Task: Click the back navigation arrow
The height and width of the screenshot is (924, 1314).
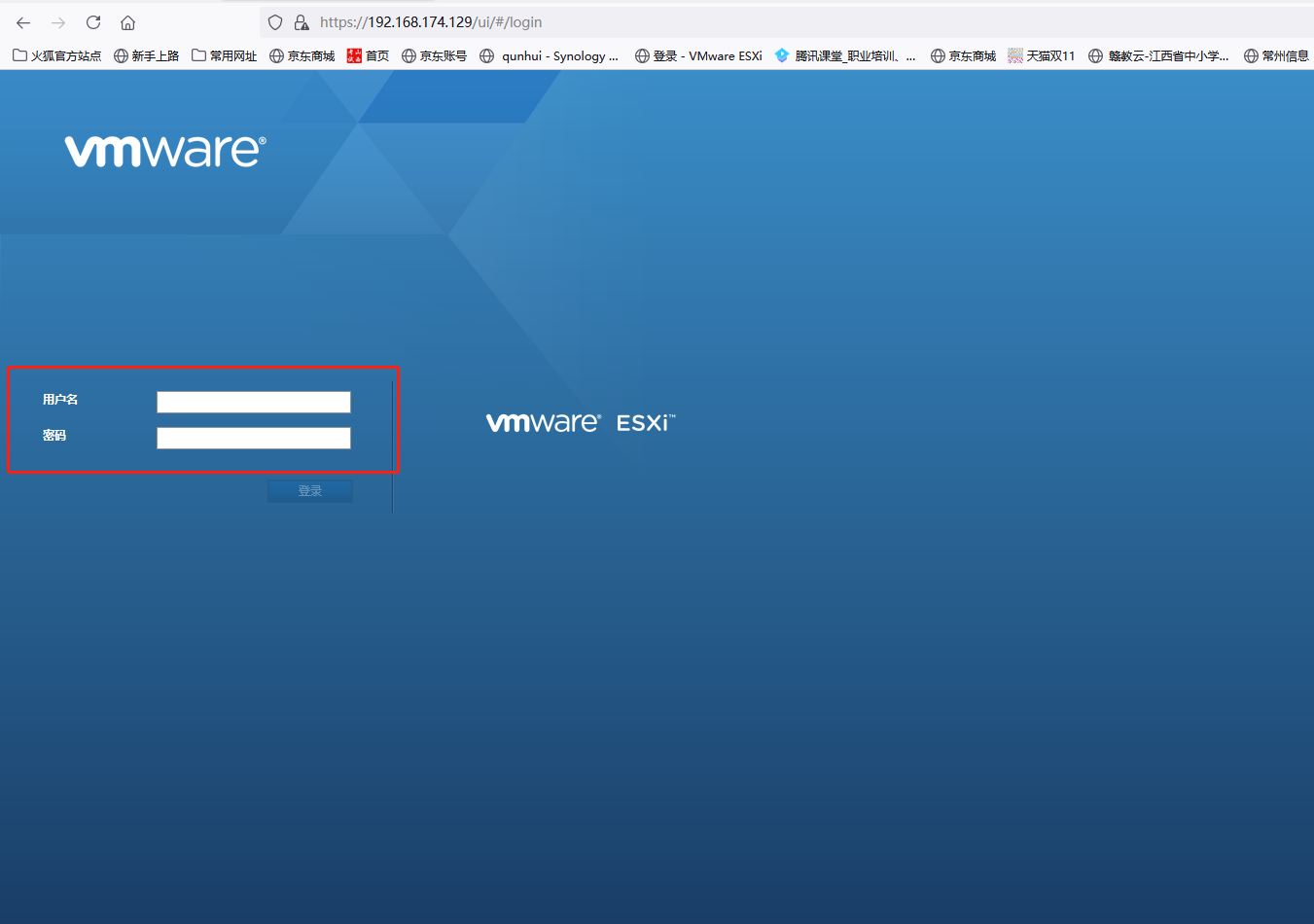Action: (22, 21)
